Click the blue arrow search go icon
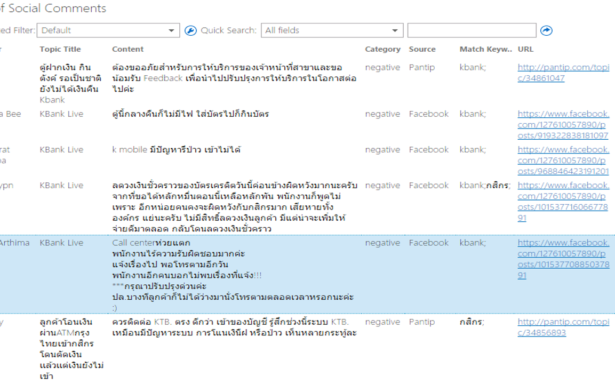This screenshot has width=615, height=384. click(546, 31)
